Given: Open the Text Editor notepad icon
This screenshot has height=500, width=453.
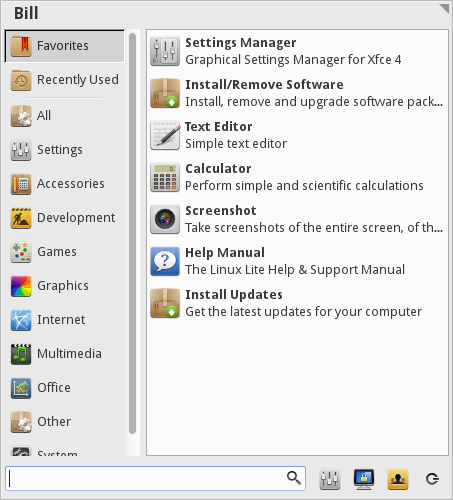Looking at the screenshot, I should tap(165, 135).
